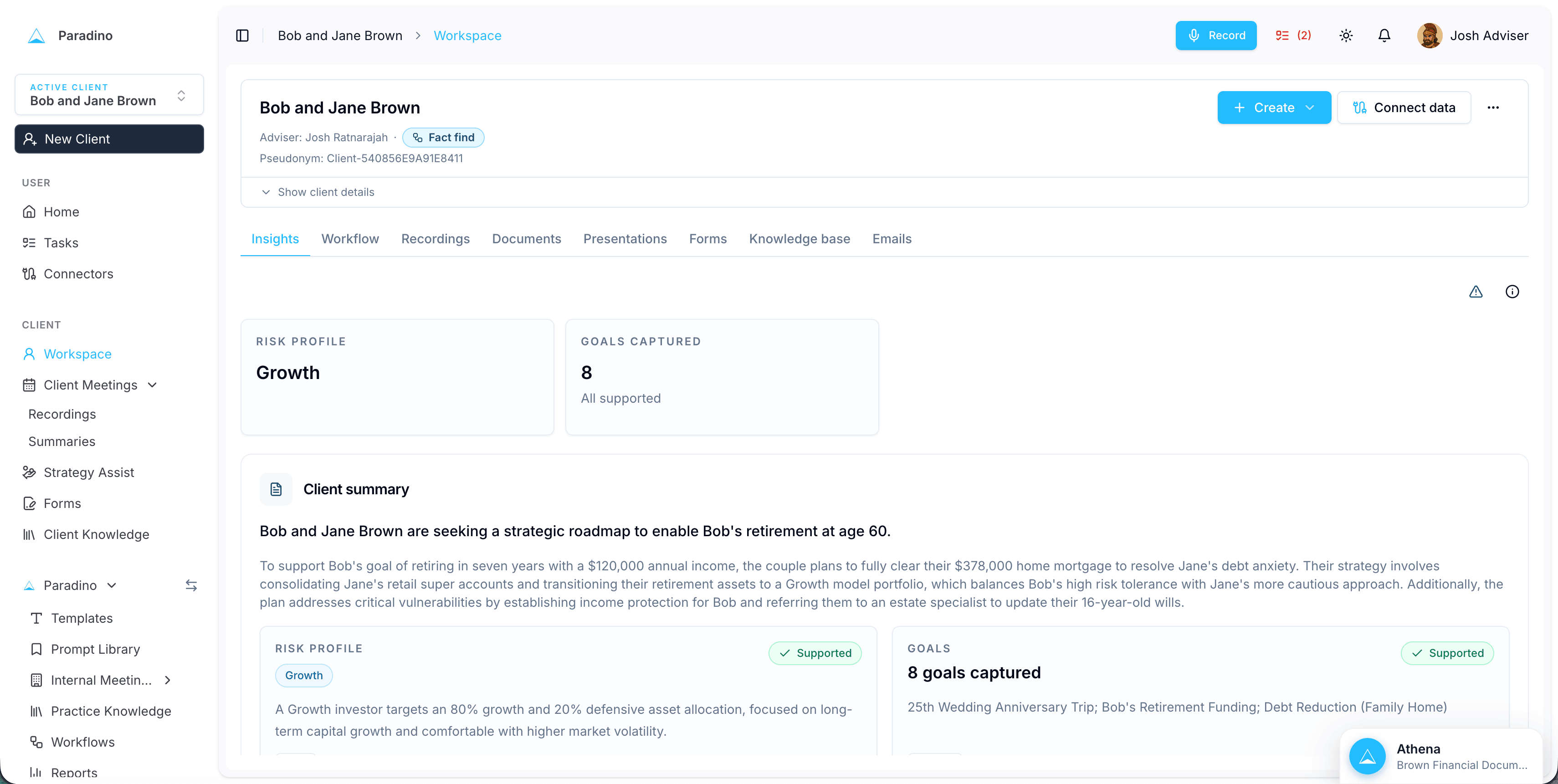1558x784 pixels.
Task: Click the Client summary document icon
Action: point(276,489)
